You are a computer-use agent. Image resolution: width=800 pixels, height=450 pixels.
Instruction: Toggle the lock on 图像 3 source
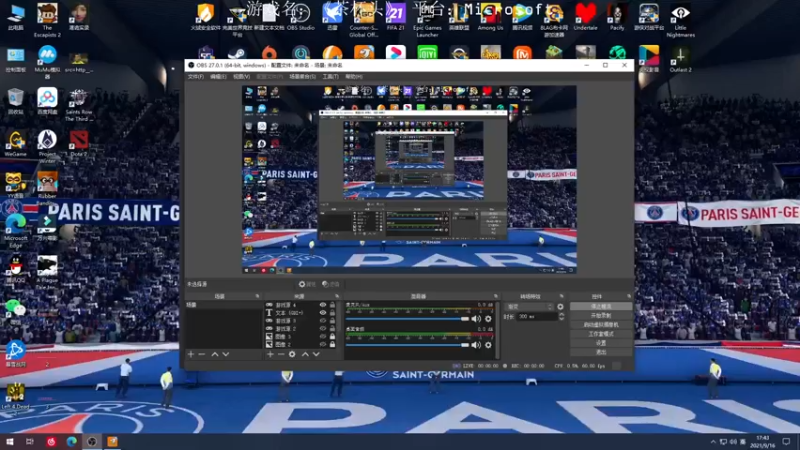333,337
